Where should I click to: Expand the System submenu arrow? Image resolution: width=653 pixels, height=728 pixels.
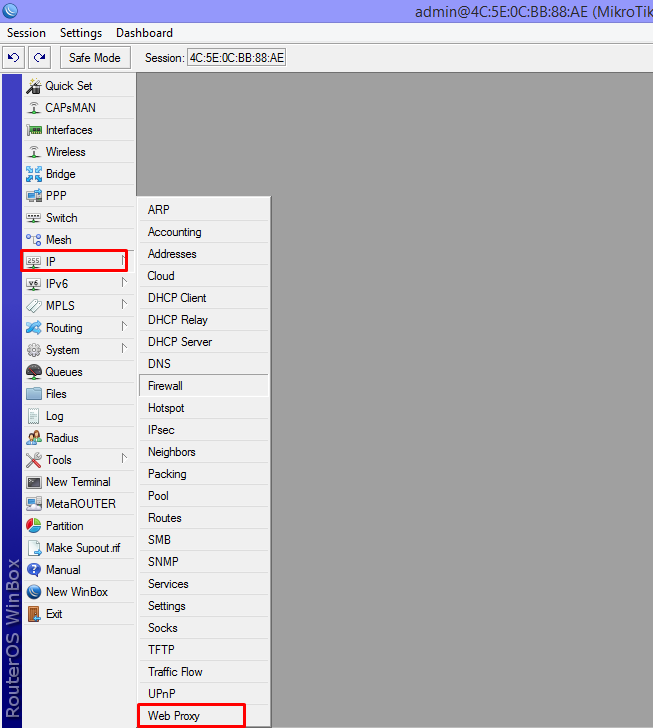pyautogui.click(x=124, y=348)
